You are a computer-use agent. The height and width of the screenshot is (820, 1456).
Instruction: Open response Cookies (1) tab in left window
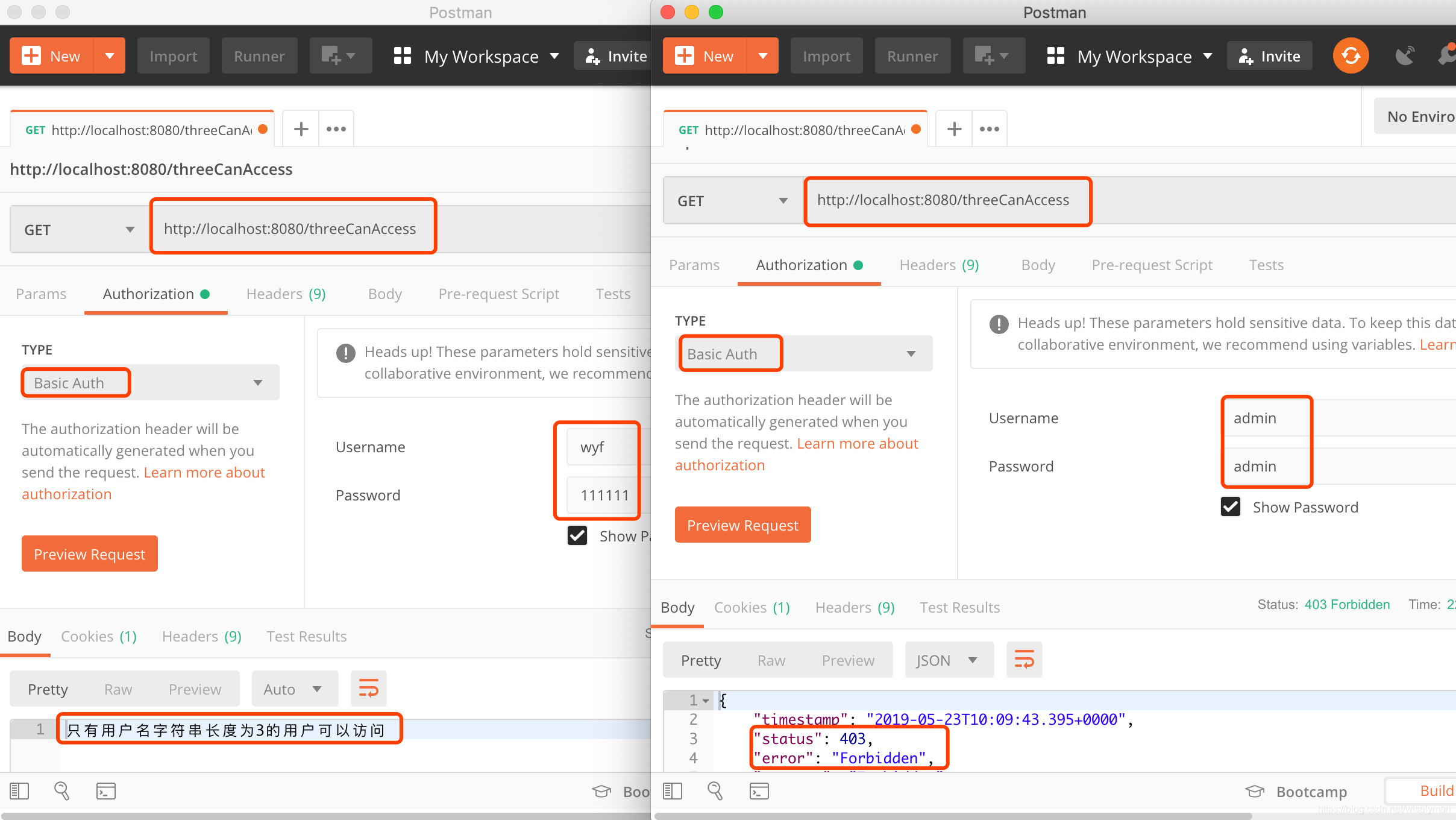(99, 637)
